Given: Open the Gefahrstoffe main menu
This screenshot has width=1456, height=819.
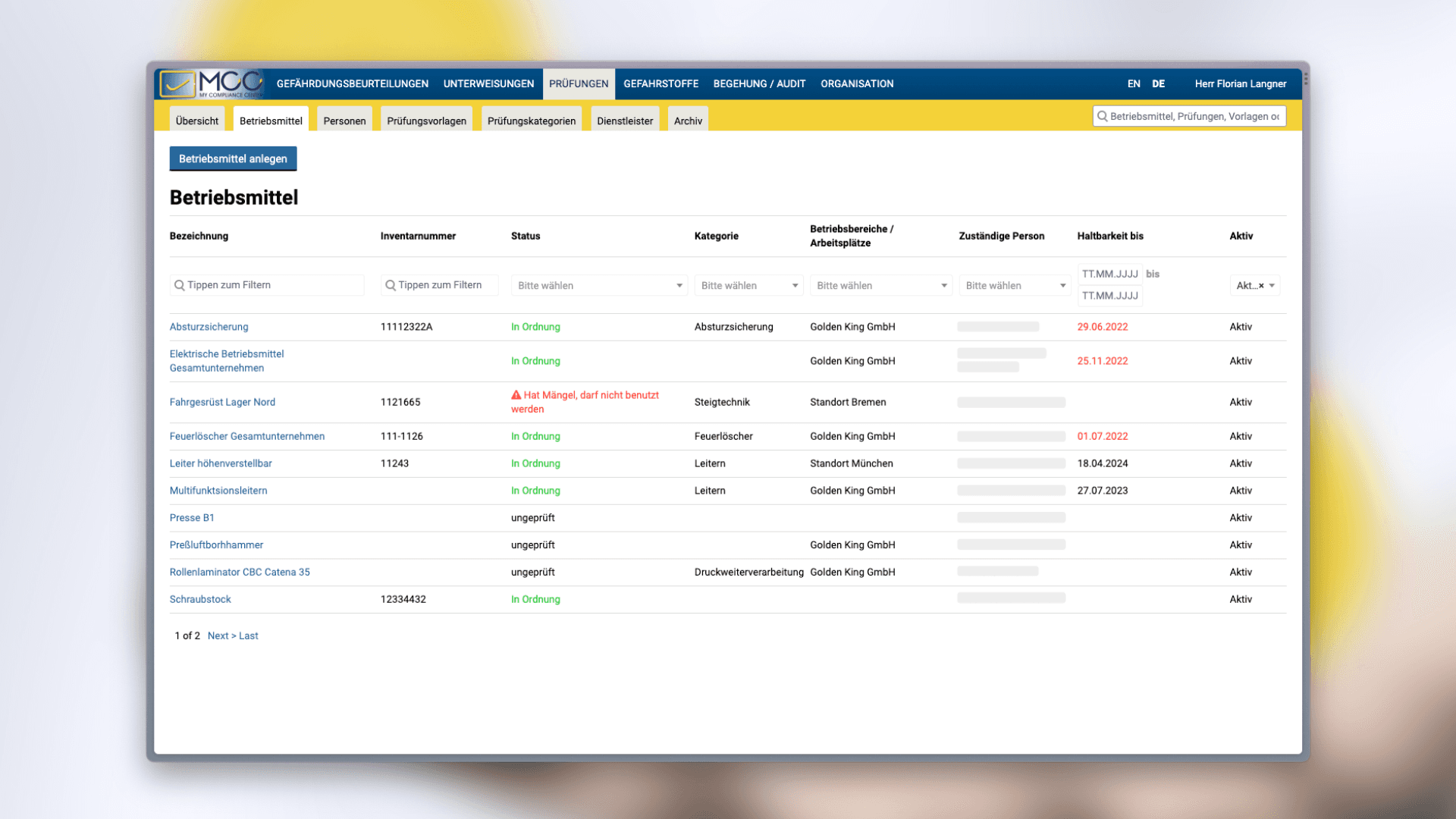Looking at the screenshot, I should 661,83.
